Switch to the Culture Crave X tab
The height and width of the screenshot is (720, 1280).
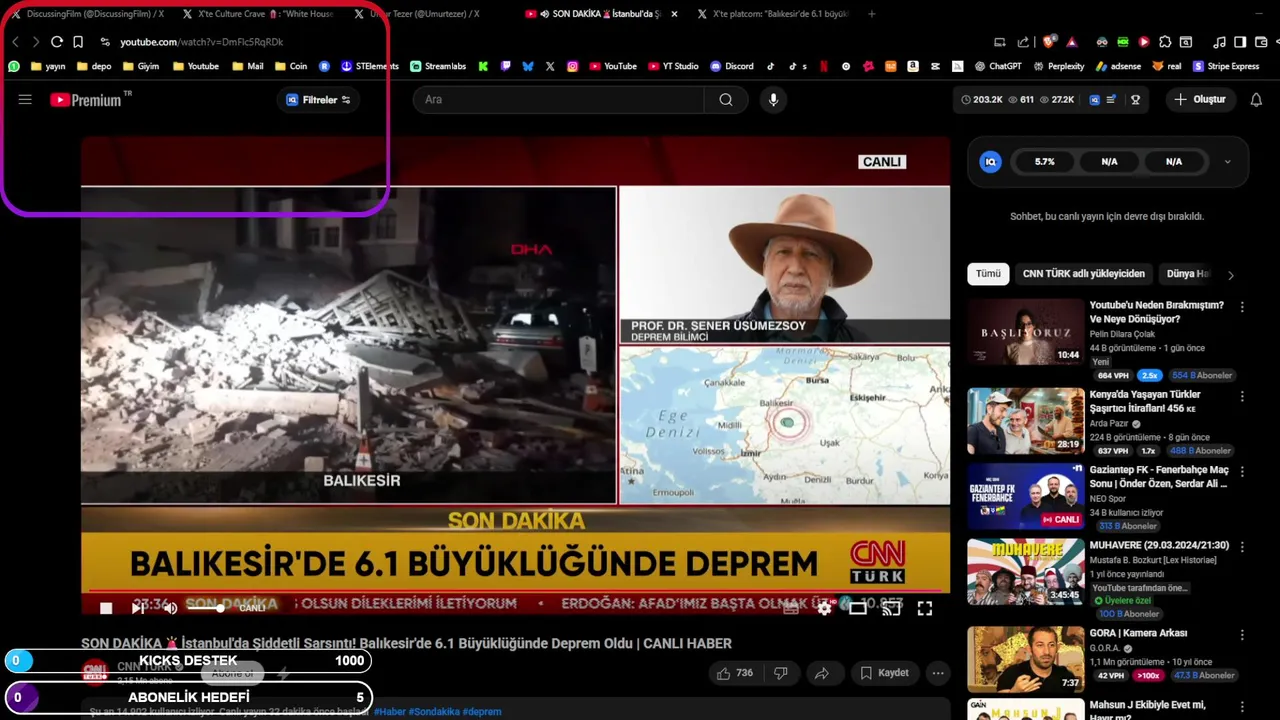pyautogui.click(x=258, y=14)
